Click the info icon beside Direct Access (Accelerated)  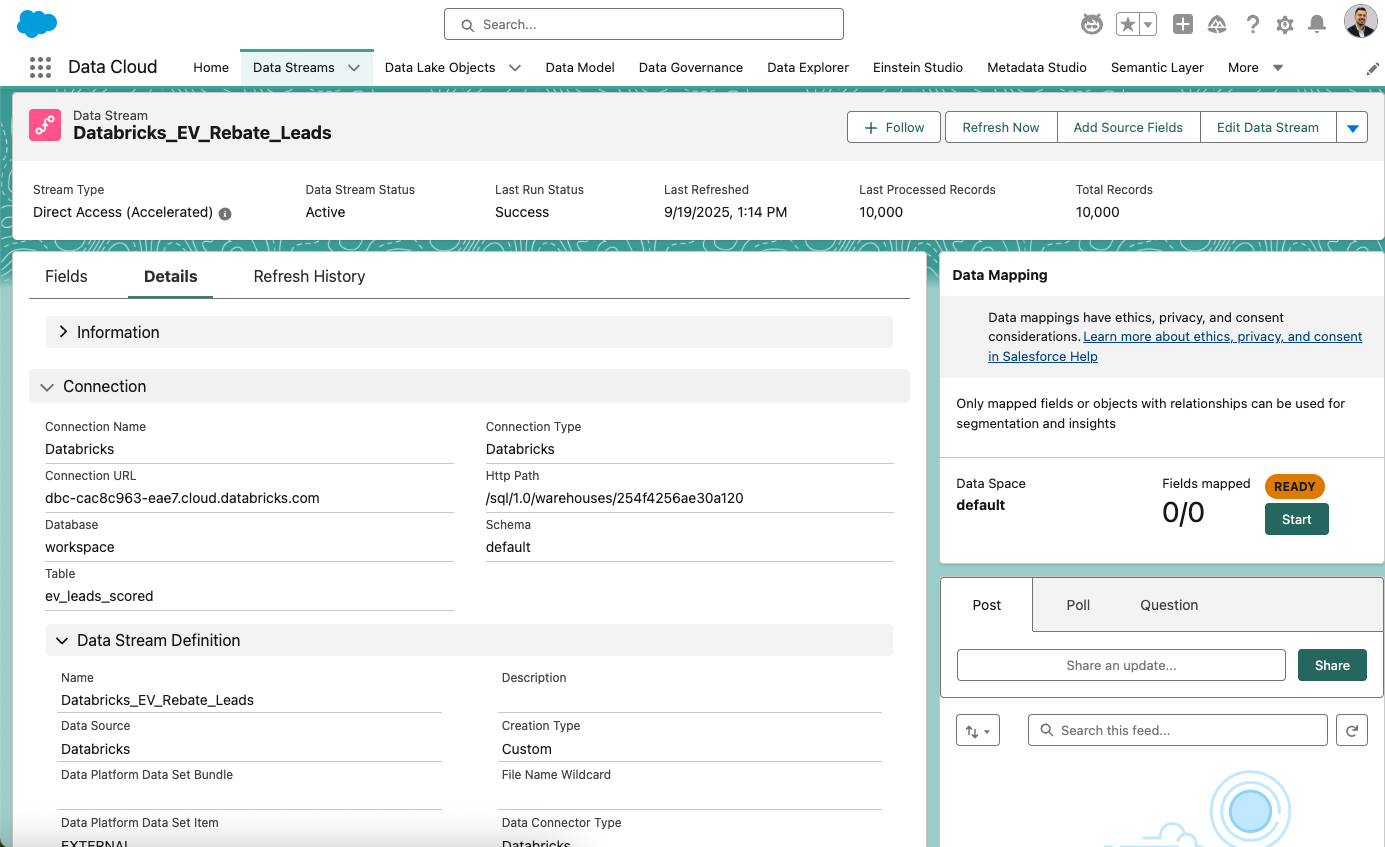click(x=225, y=213)
